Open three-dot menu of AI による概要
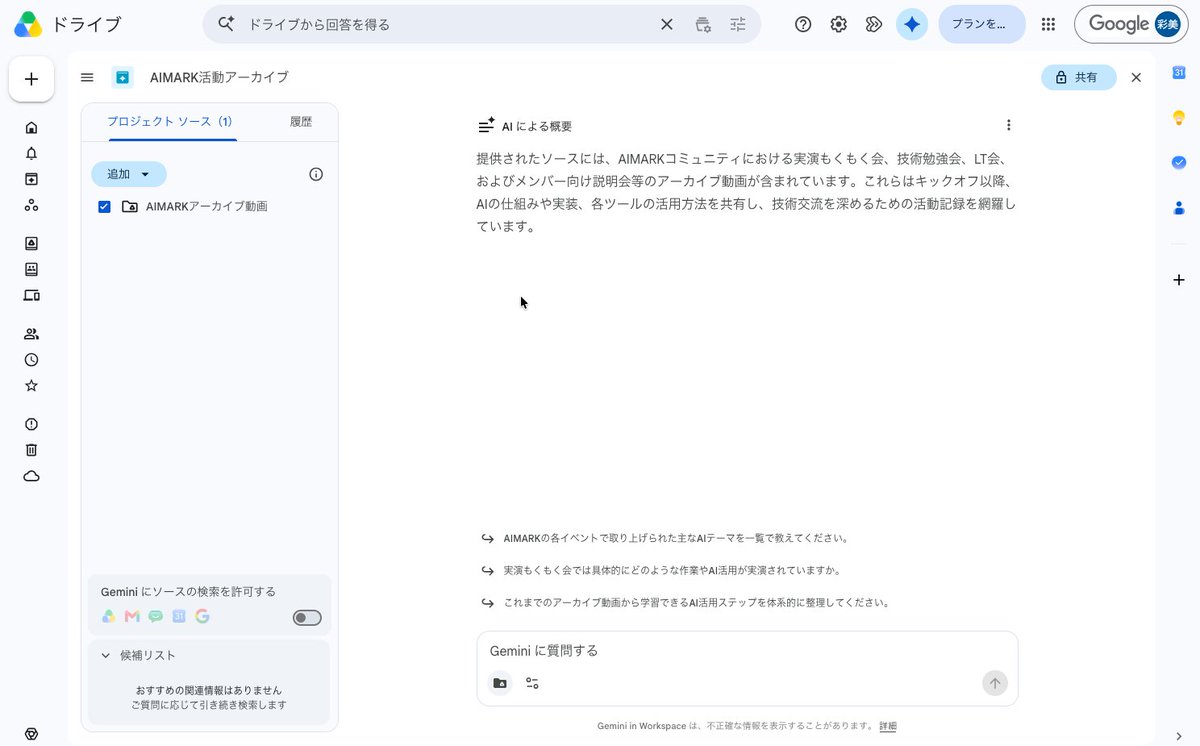The height and width of the screenshot is (746, 1200). pos(1008,125)
